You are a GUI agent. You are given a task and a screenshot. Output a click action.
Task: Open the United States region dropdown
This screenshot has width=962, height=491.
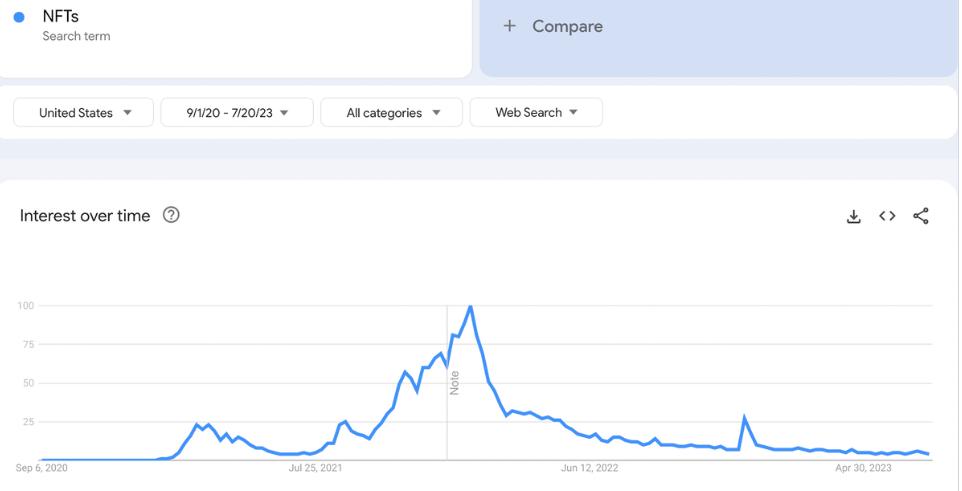click(x=84, y=113)
